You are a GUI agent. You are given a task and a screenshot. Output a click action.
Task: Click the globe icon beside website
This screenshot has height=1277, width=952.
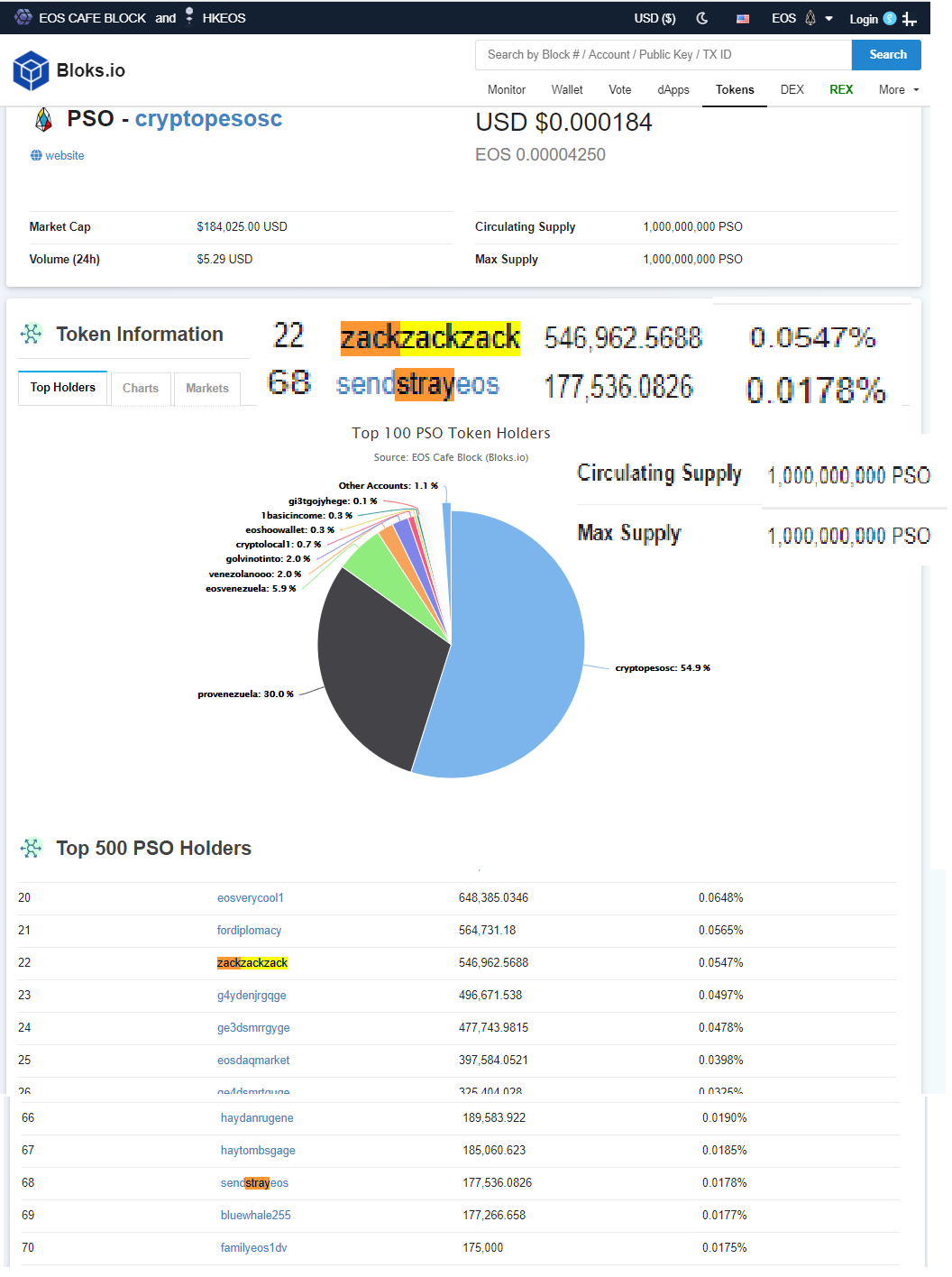pos(36,156)
